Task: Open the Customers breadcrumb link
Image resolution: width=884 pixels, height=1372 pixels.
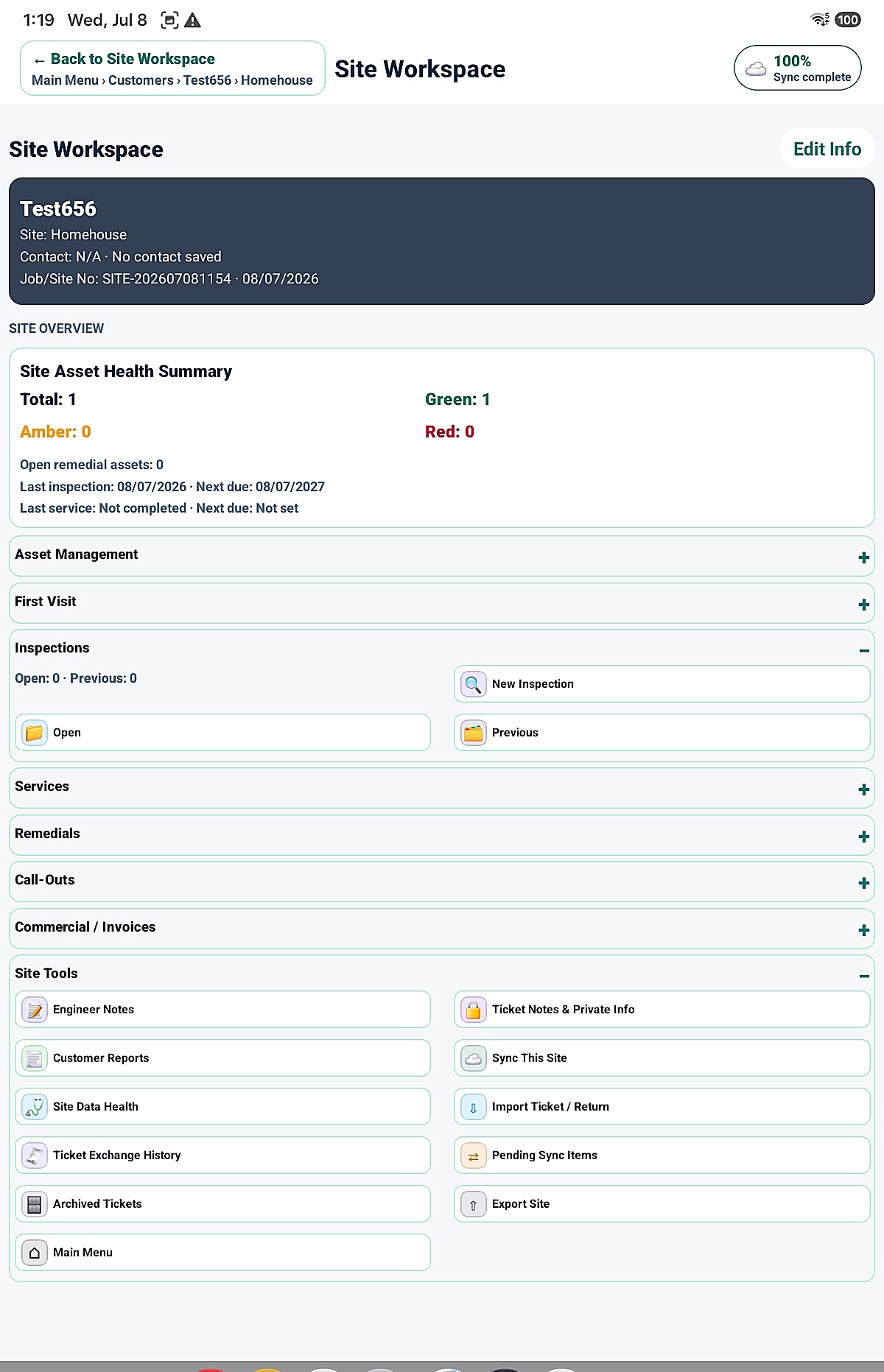Action: [141, 80]
